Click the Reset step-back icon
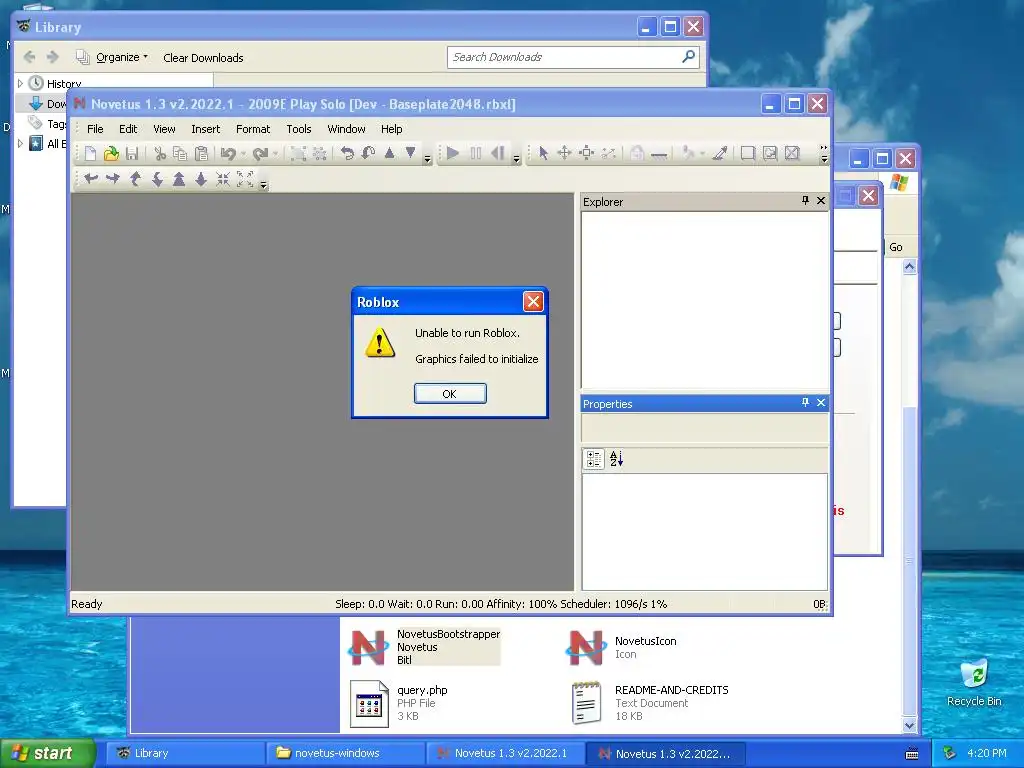1024x768 pixels. click(x=498, y=153)
